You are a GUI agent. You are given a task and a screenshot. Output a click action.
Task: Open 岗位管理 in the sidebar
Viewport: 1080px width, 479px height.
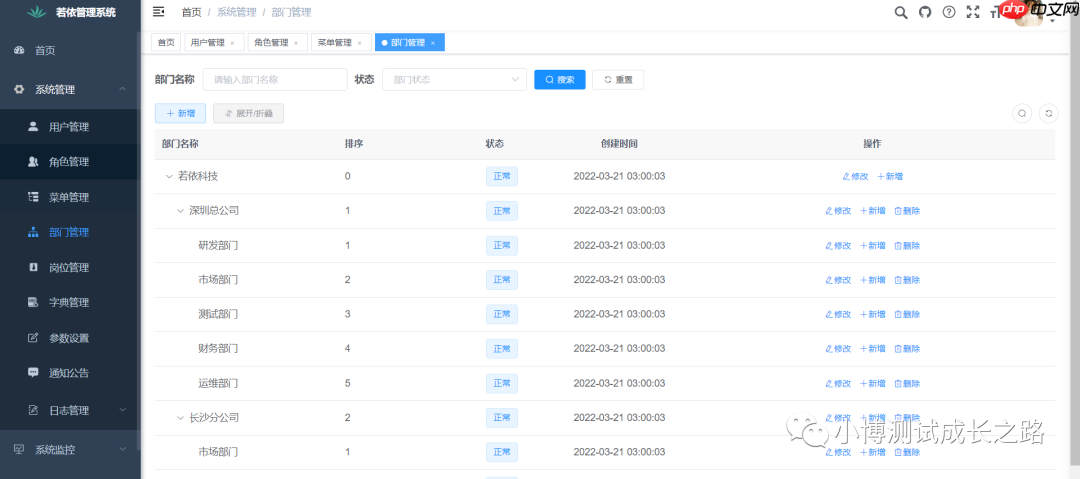(x=69, y=267)
